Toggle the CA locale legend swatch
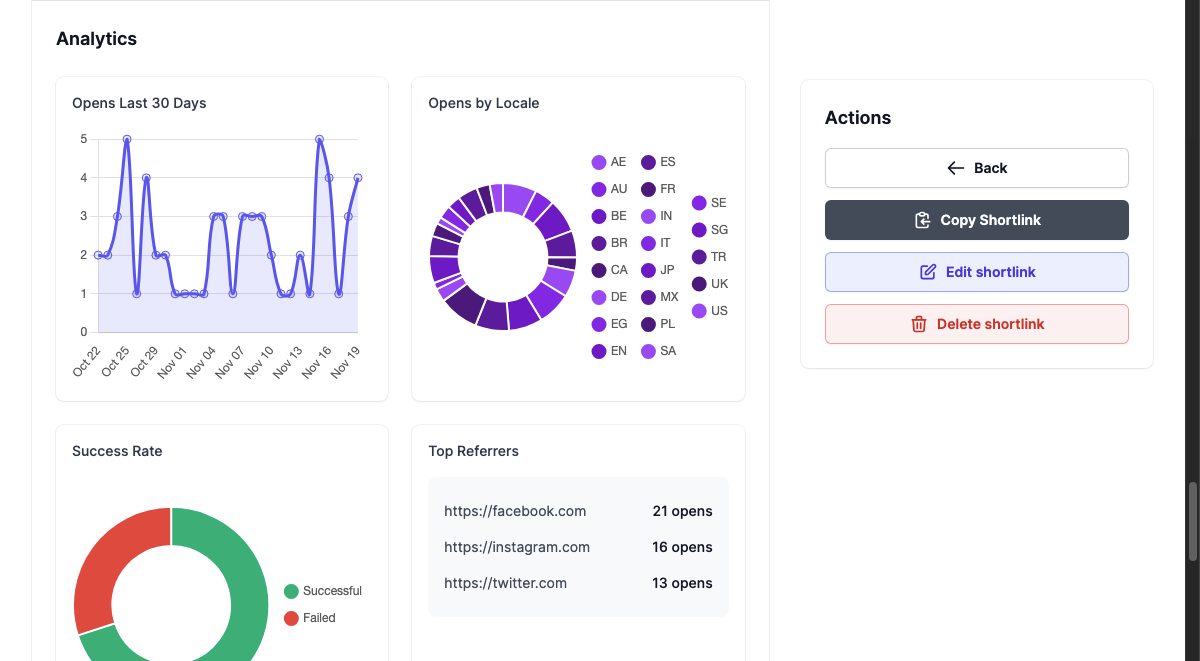The height and width of the screenshot is (661, 1200). pos(599,270)
